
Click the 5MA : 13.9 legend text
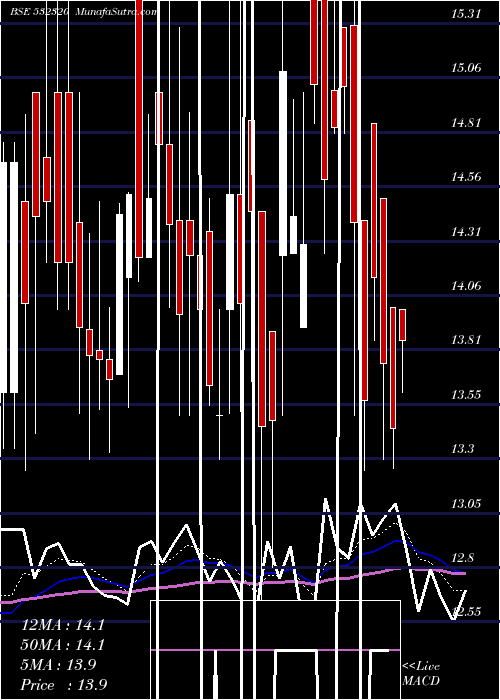pos(58,665)
